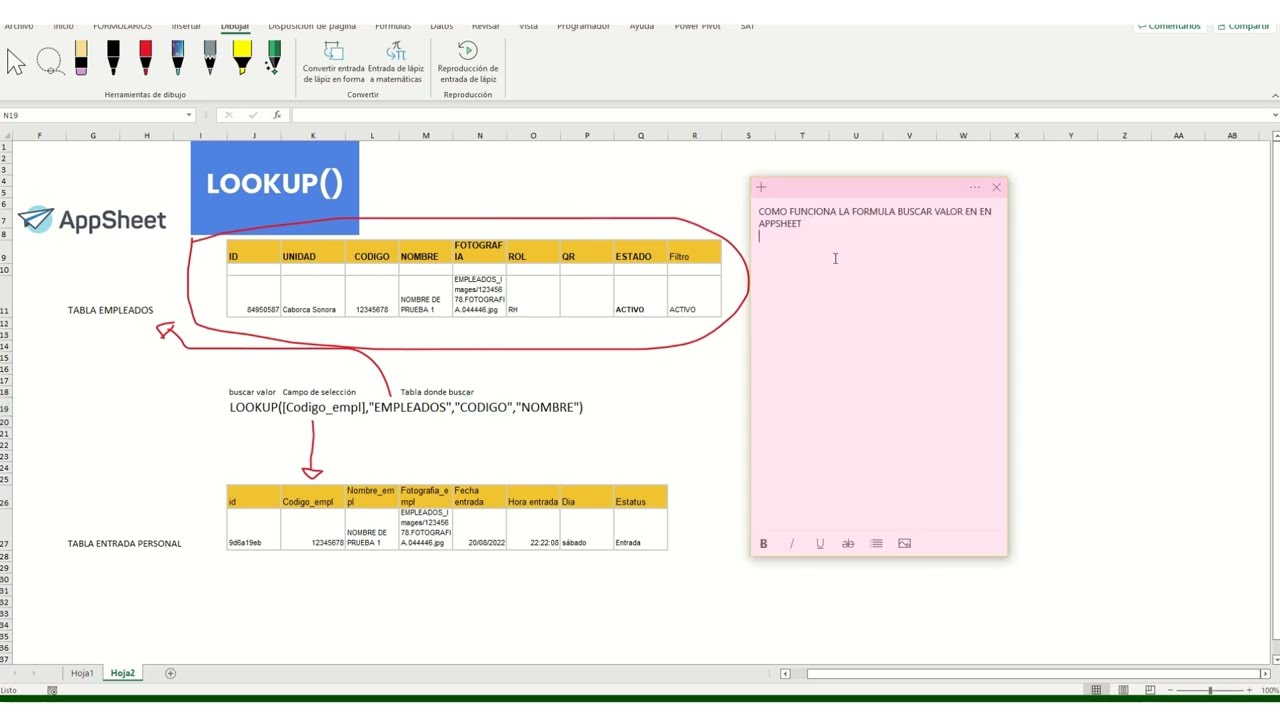Open the Inicio ribbon tab

point(63,26)
